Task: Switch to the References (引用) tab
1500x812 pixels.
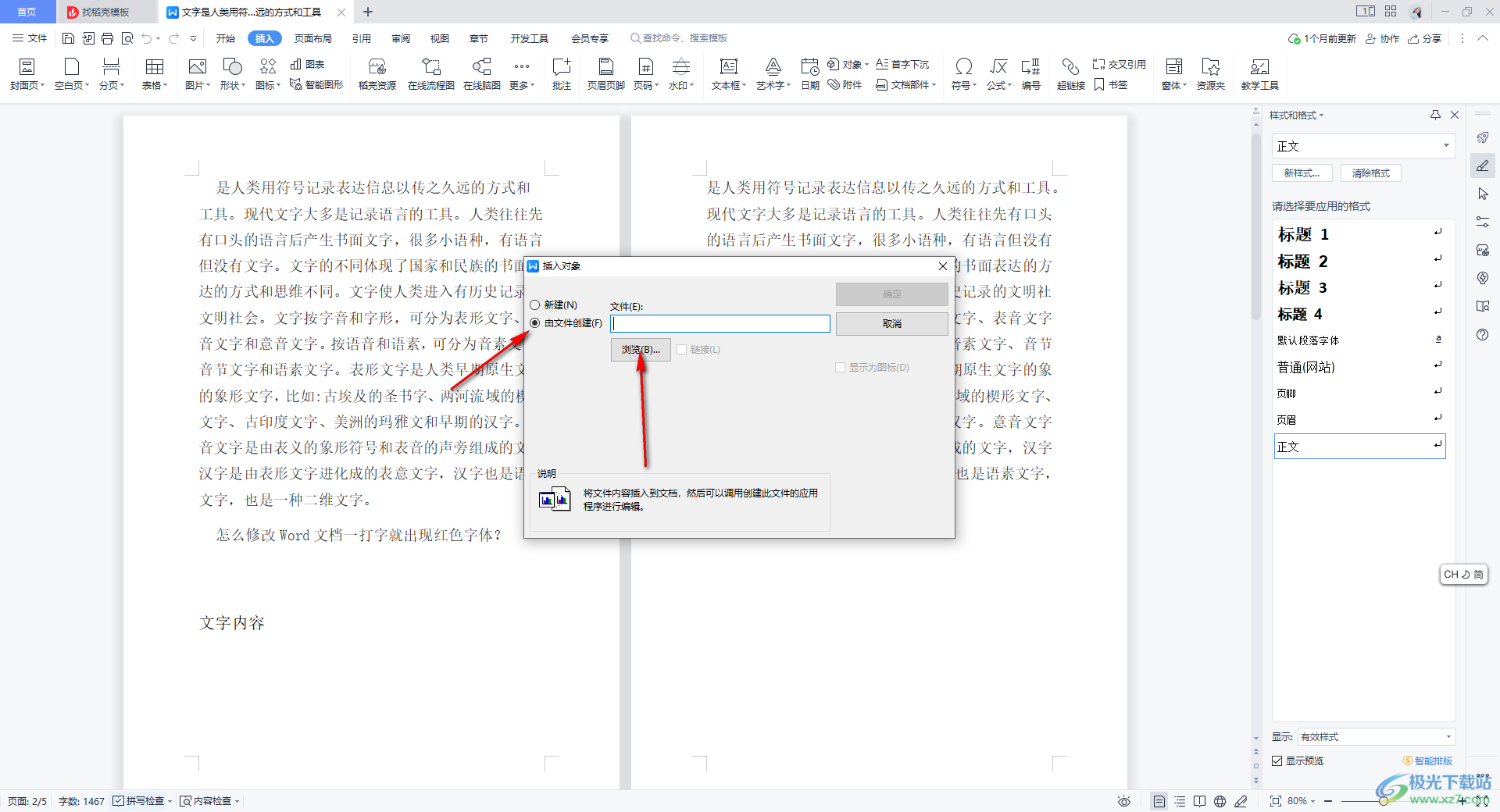Action: 361,38
